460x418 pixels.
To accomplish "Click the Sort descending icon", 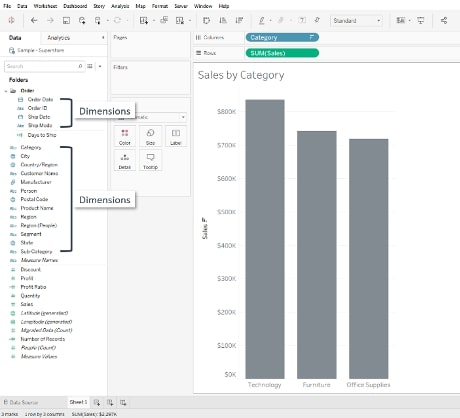I will (x=239, y=21).
